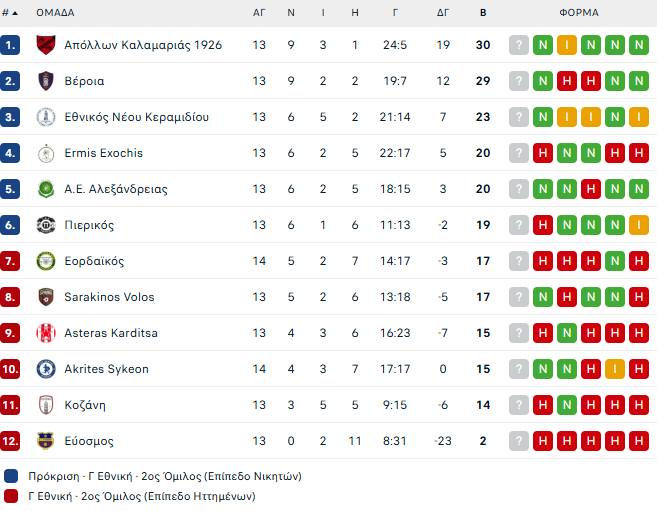
Task: Click the Asteras Karditsa team logo
Action: pyautogui.click(x=45, y=333)
